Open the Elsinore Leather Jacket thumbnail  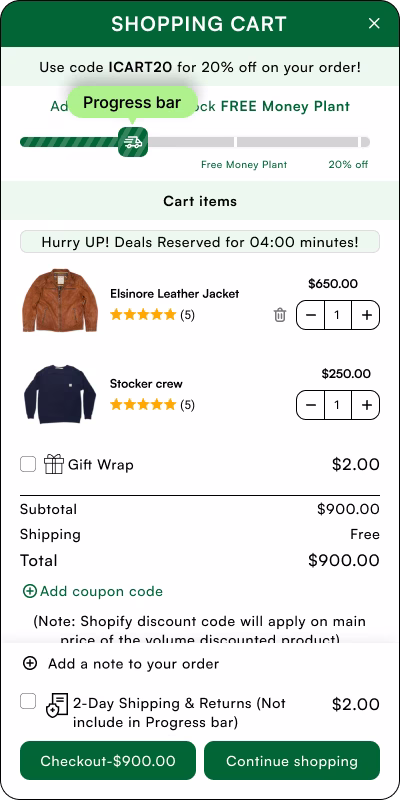[x=60, y=300]
